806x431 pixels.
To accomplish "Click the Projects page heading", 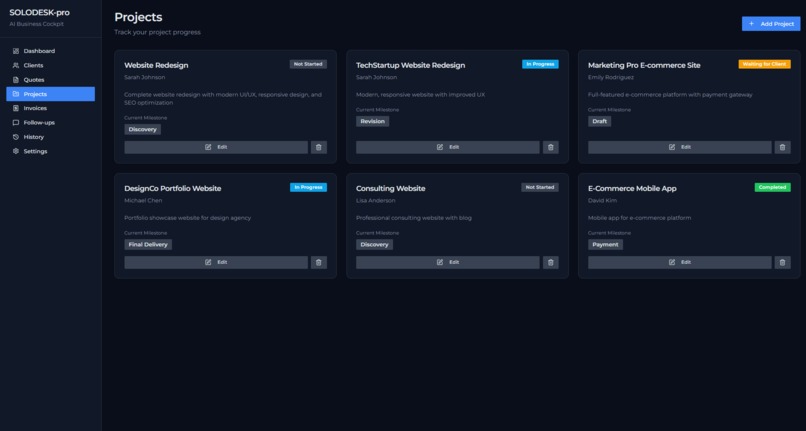I will click(138, 17).
